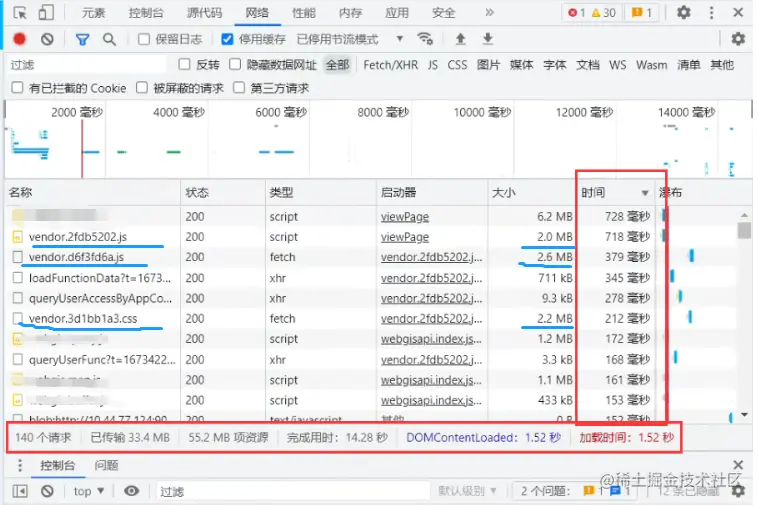This screenshot has height=505, width=758.
Task: Enable 被屏蔽的请求 checkbox
Action: pos(142,87)
